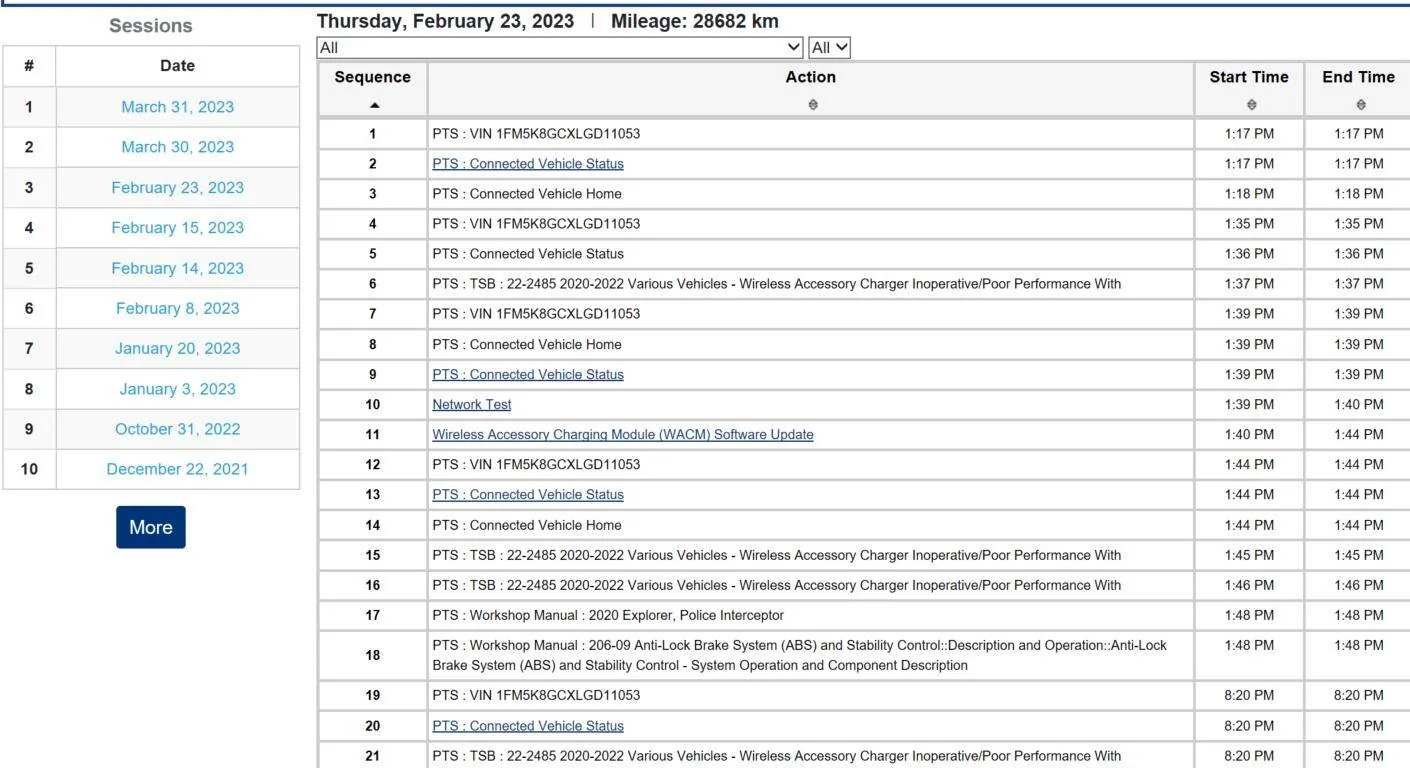The height and width of the screenshot is (768, 1410).
Task: Open Connected Vehicle Status link in sequence 20
Action: tap(528, 726)
